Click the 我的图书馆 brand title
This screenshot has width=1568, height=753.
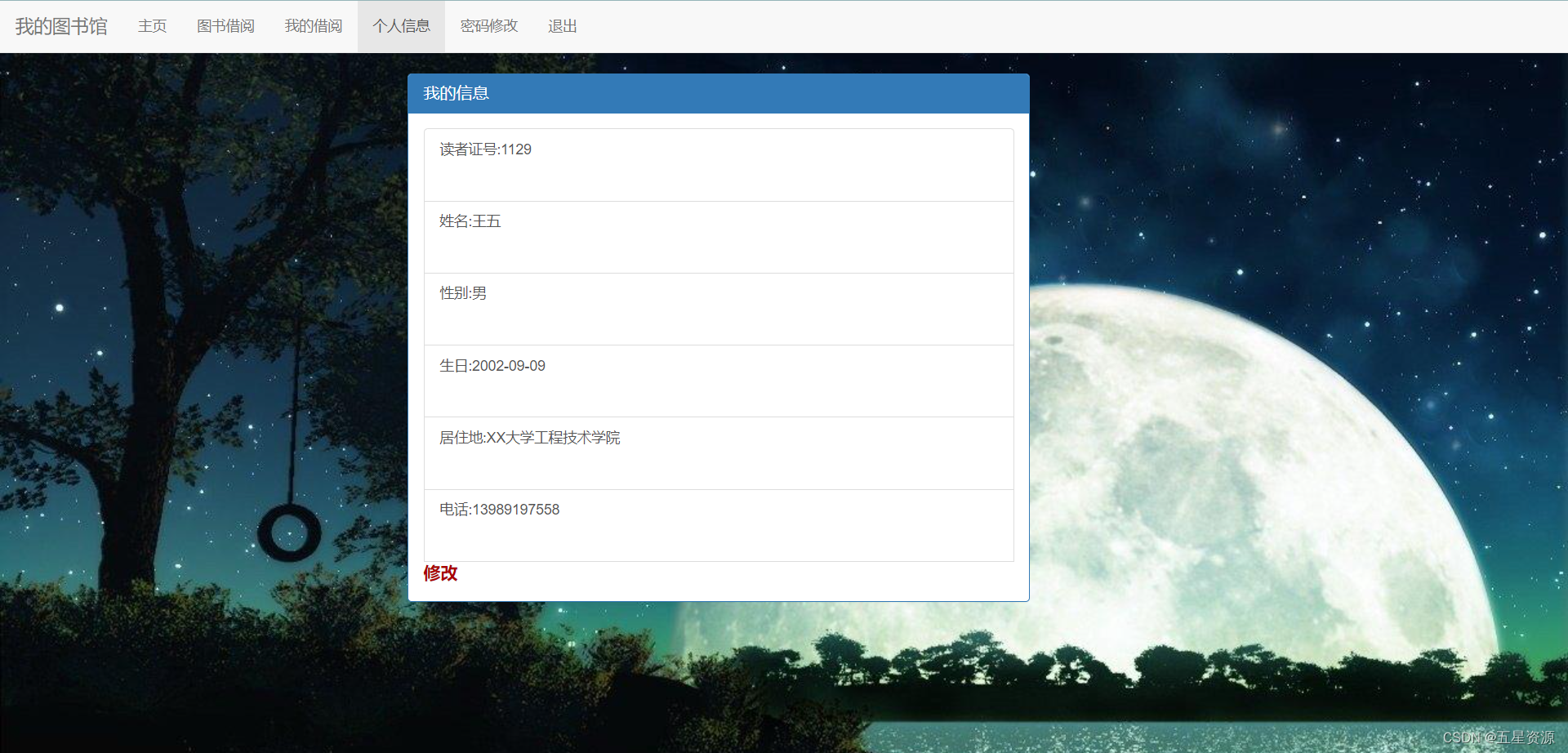click(61, 26)
